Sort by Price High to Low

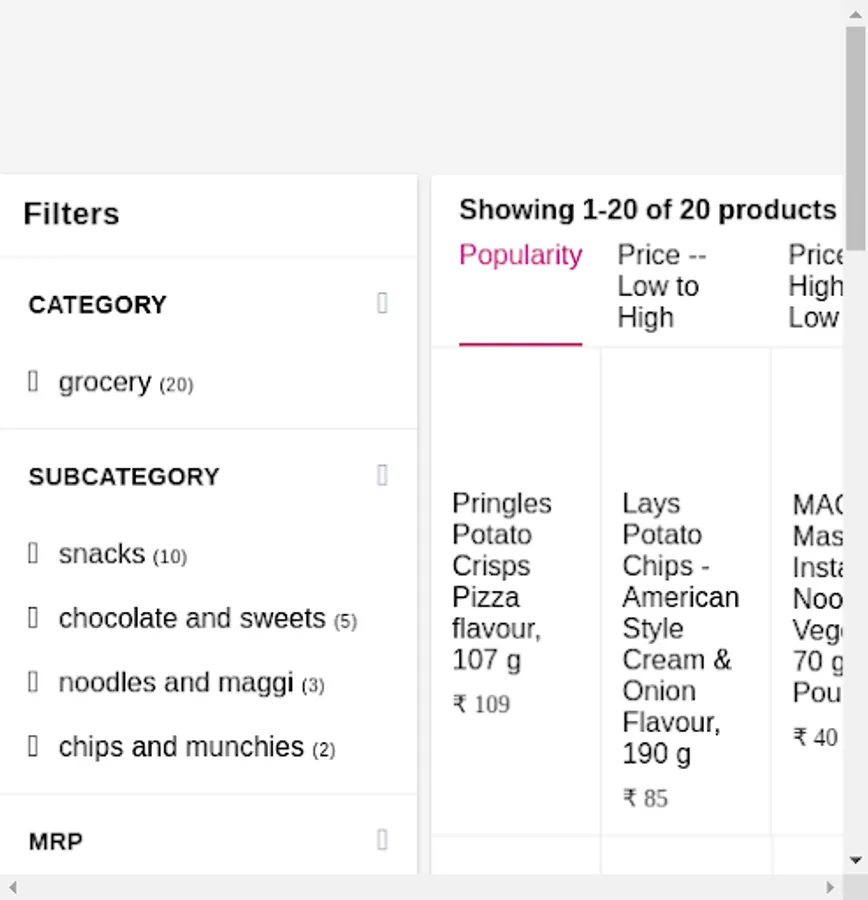pos(815,286)
